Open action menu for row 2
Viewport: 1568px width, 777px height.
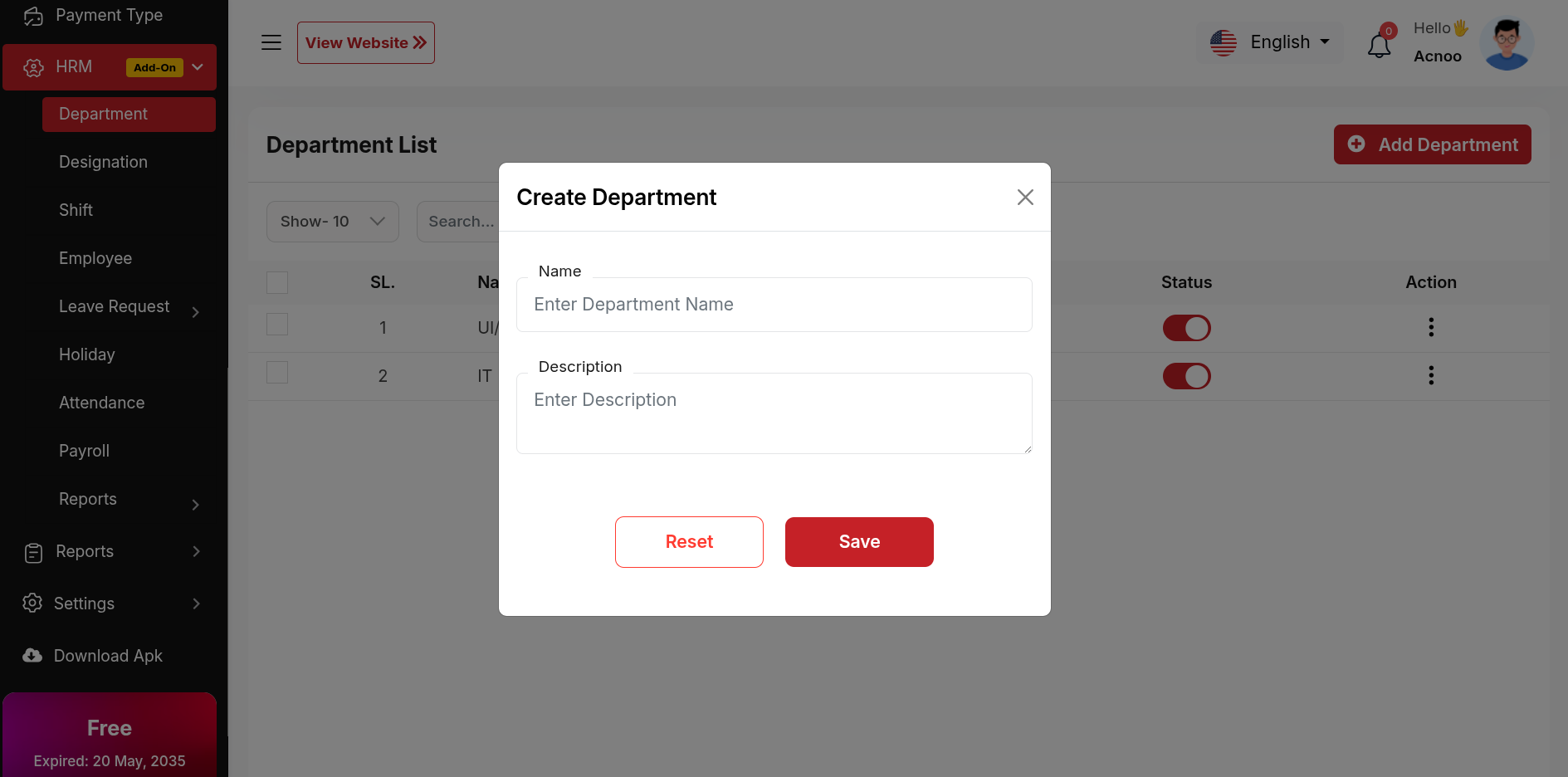1430,375
